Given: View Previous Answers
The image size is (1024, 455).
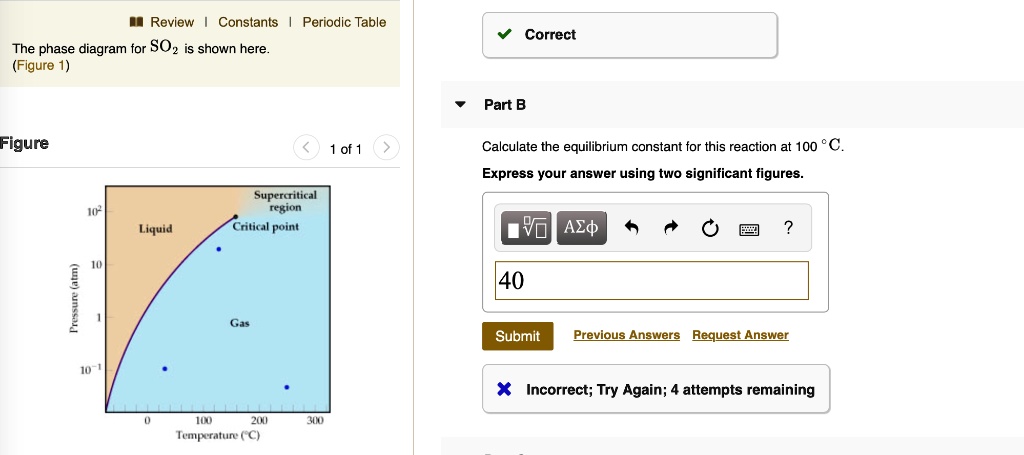Looking at the screenshot, I should coord(626,335).
